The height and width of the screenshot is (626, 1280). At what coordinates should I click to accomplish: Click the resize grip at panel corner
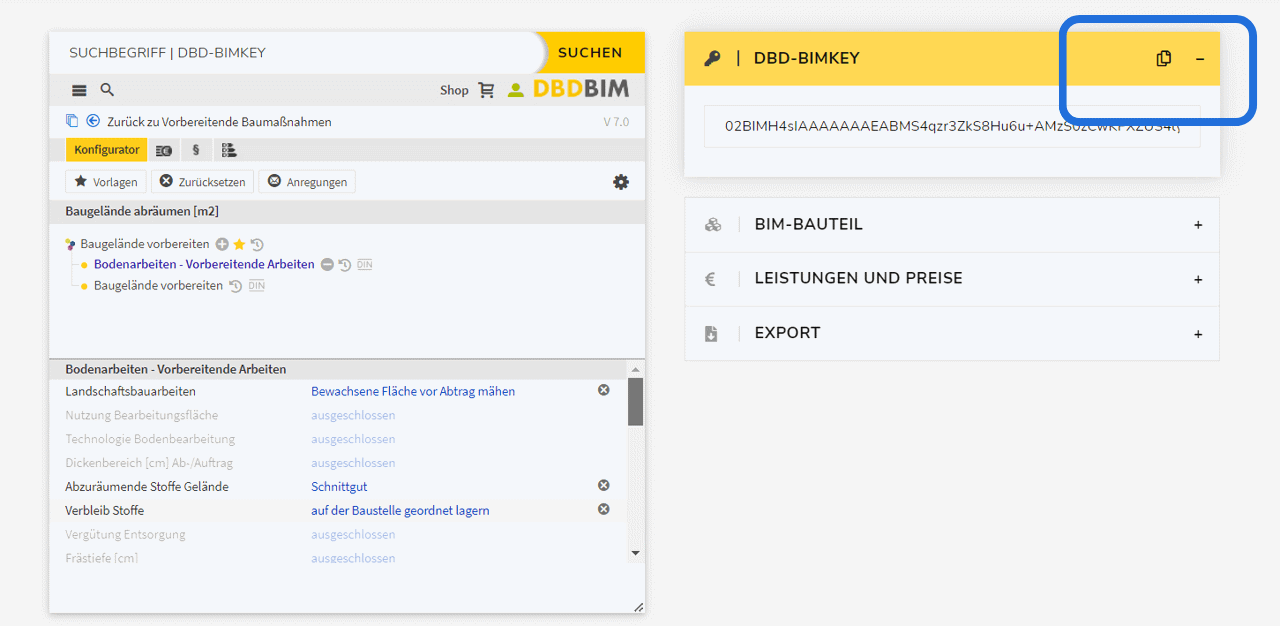(638, 606)
